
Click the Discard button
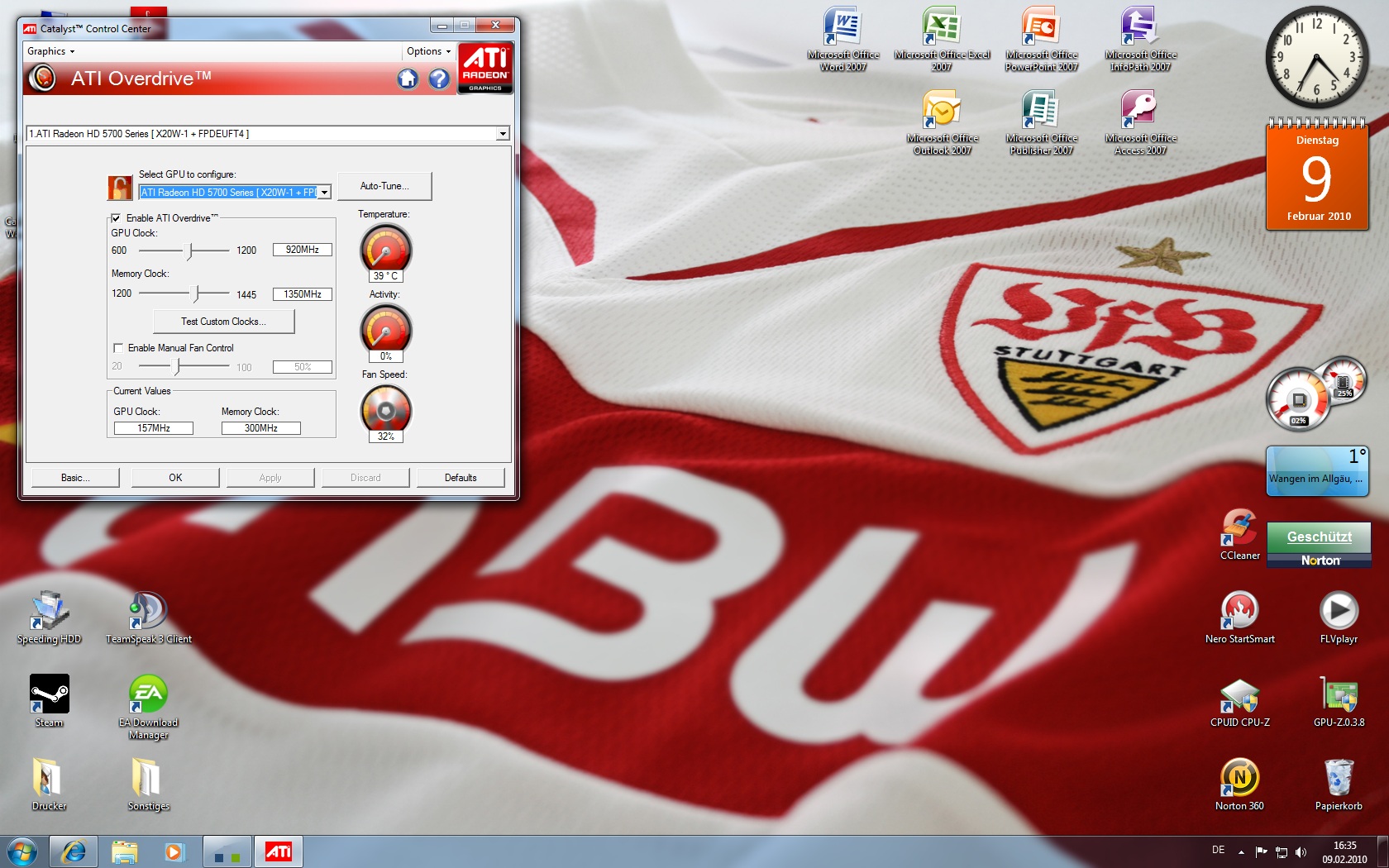(x=365, y=478)
